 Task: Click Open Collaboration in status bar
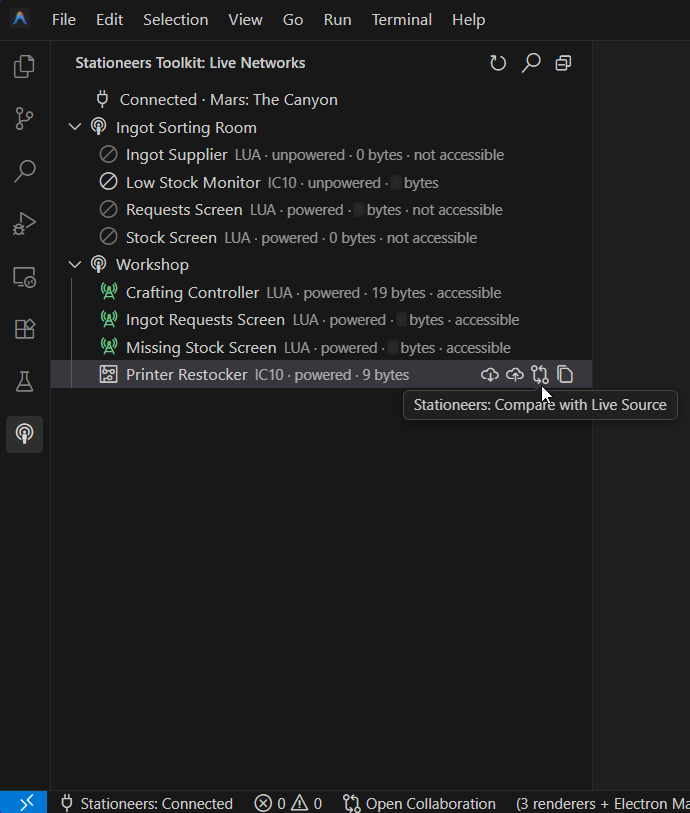[419, 803]
